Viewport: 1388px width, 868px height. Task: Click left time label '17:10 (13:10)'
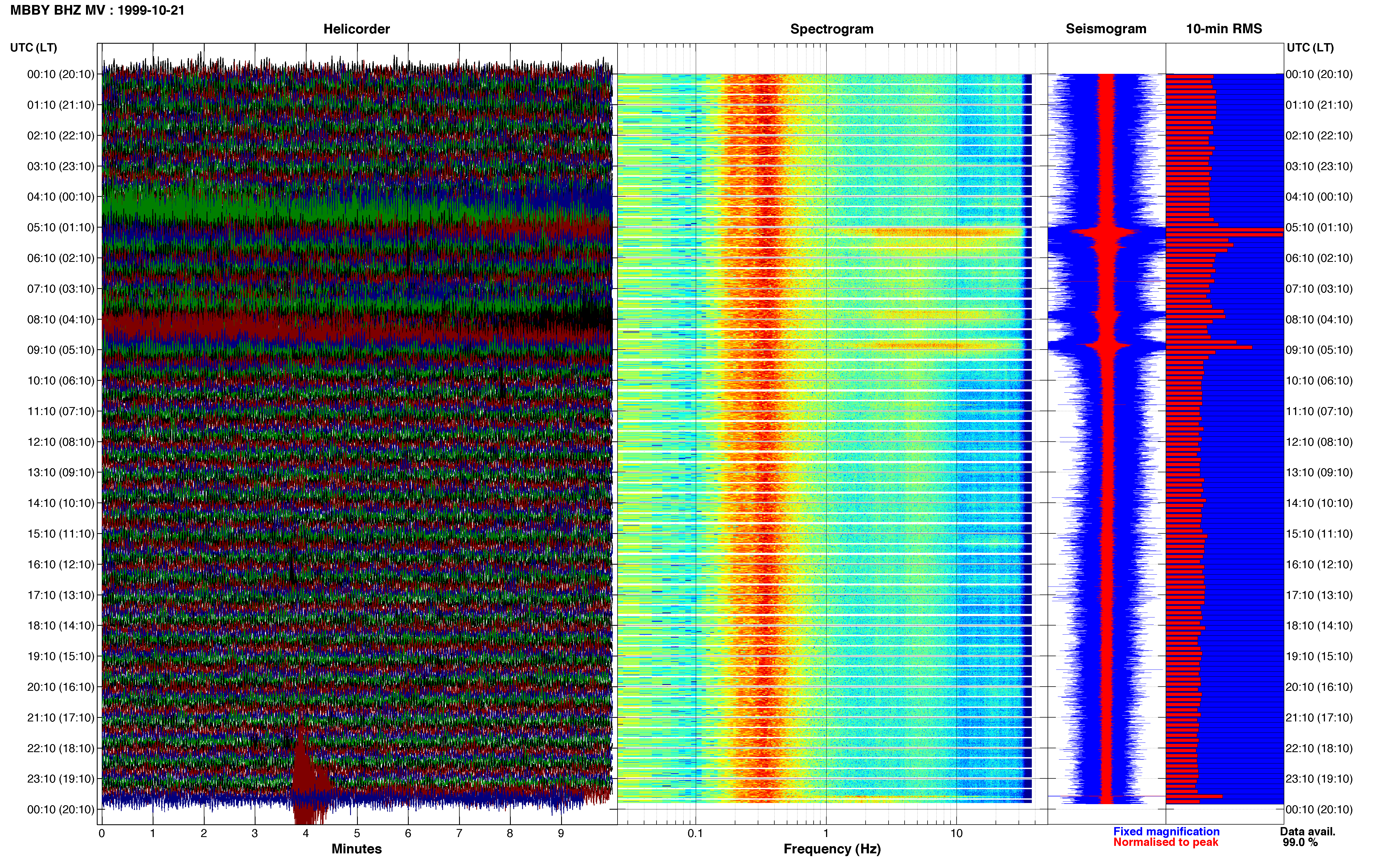[x=61, y=595]
